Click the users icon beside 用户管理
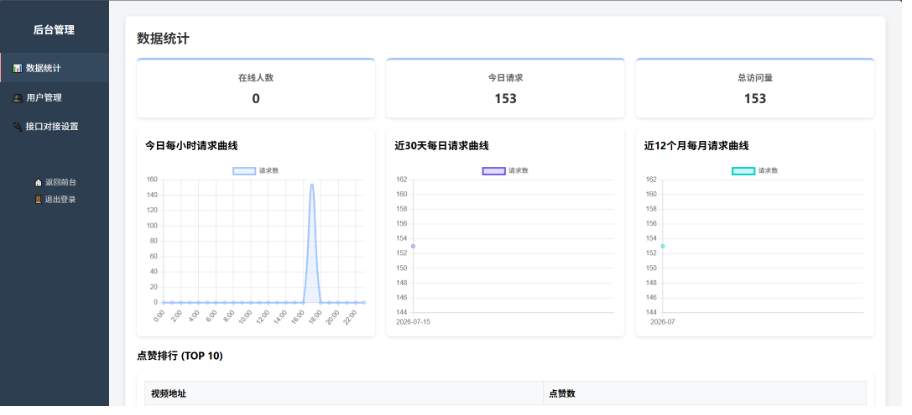The height and width of the screenshot is (415, 912). pyautogui.click(x=17, y=98)
